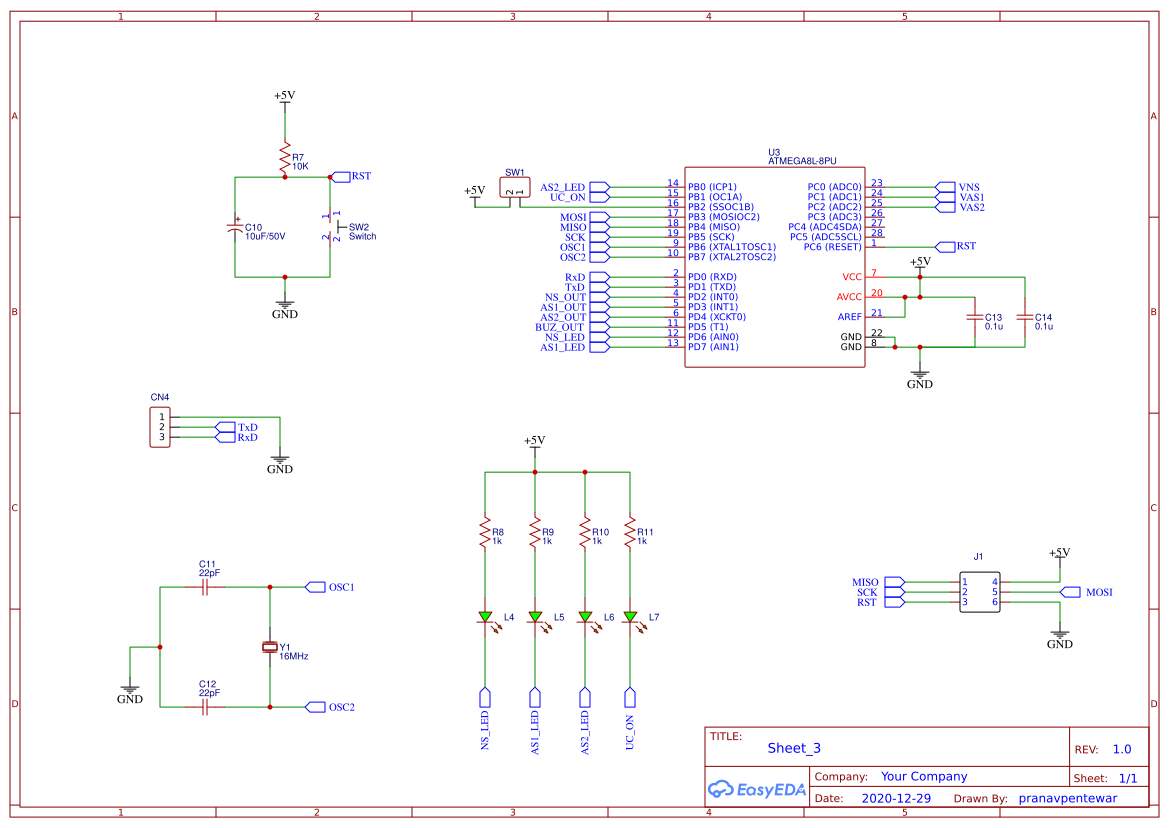Select the CN4 3-pin connector

click(158, 425)
